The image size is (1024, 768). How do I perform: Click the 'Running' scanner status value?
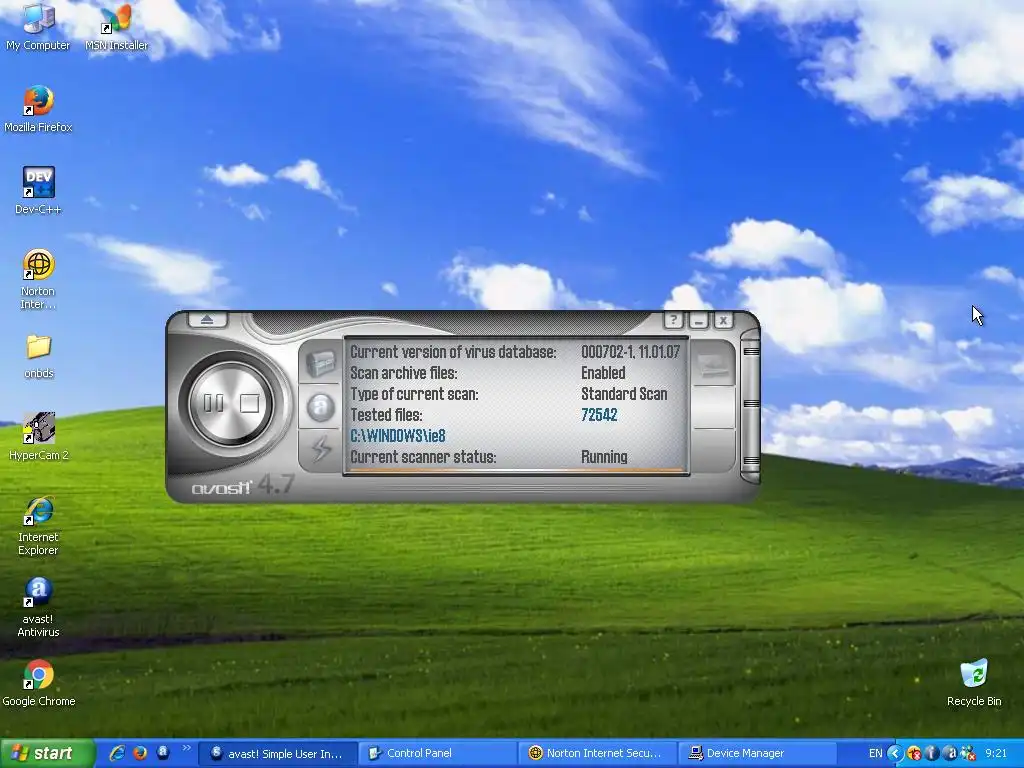click(x=604, y=456)
